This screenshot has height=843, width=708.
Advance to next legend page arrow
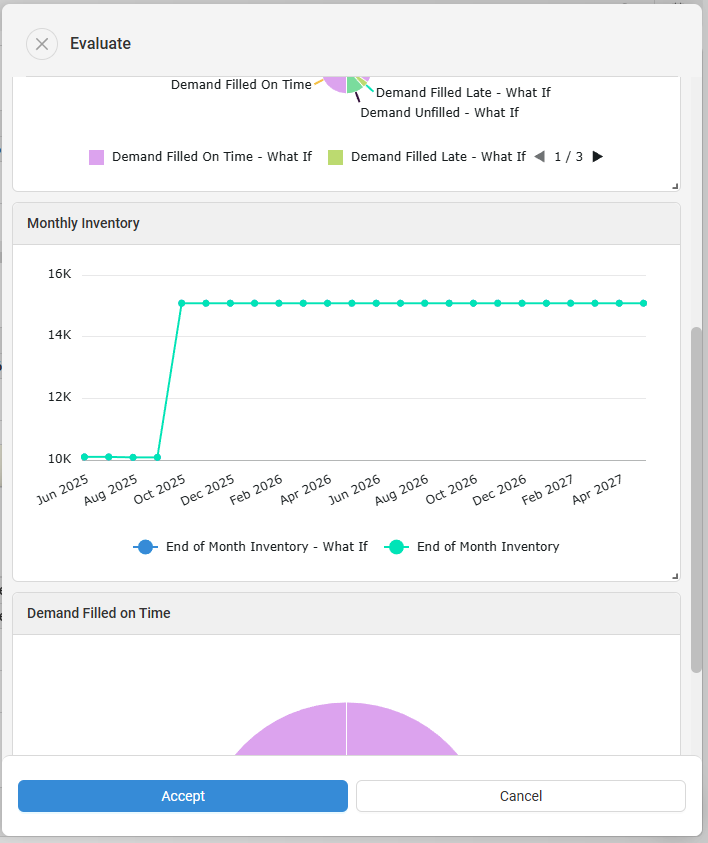pyautogui.click(x=598, y=157)
